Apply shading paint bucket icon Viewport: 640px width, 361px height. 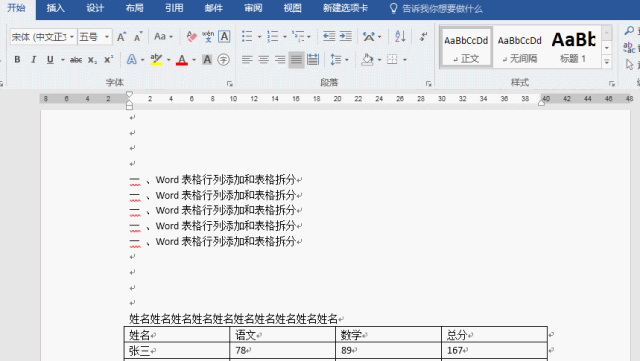click(367, 60)
